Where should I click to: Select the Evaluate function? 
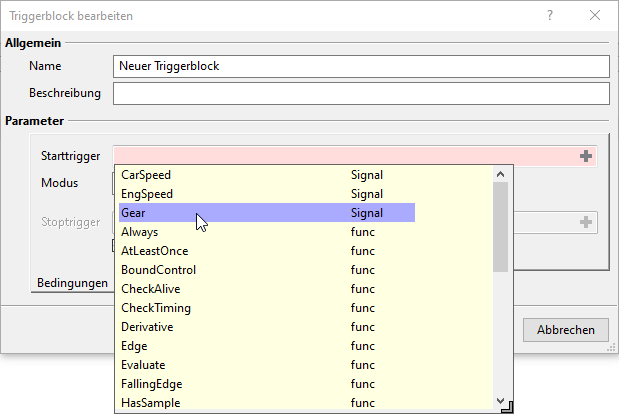[x=267, y=364]
